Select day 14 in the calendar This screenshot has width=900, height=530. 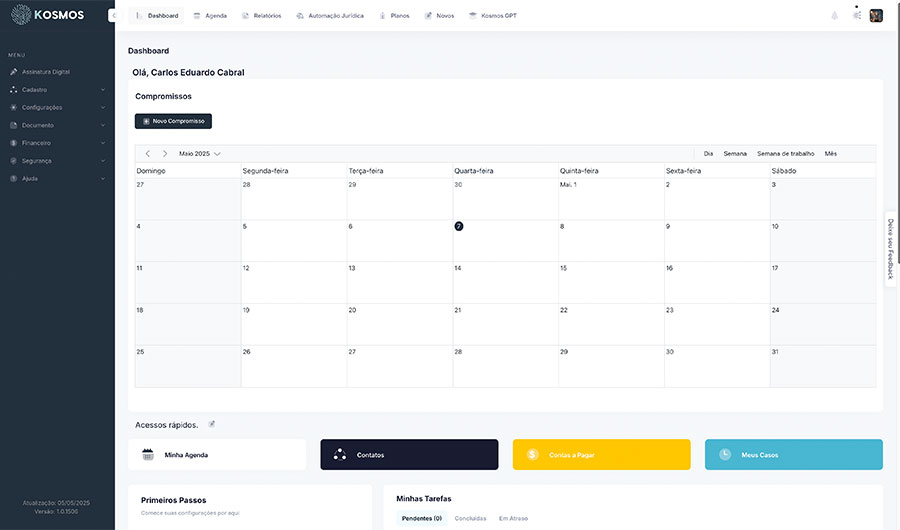[x=458, y=268]
